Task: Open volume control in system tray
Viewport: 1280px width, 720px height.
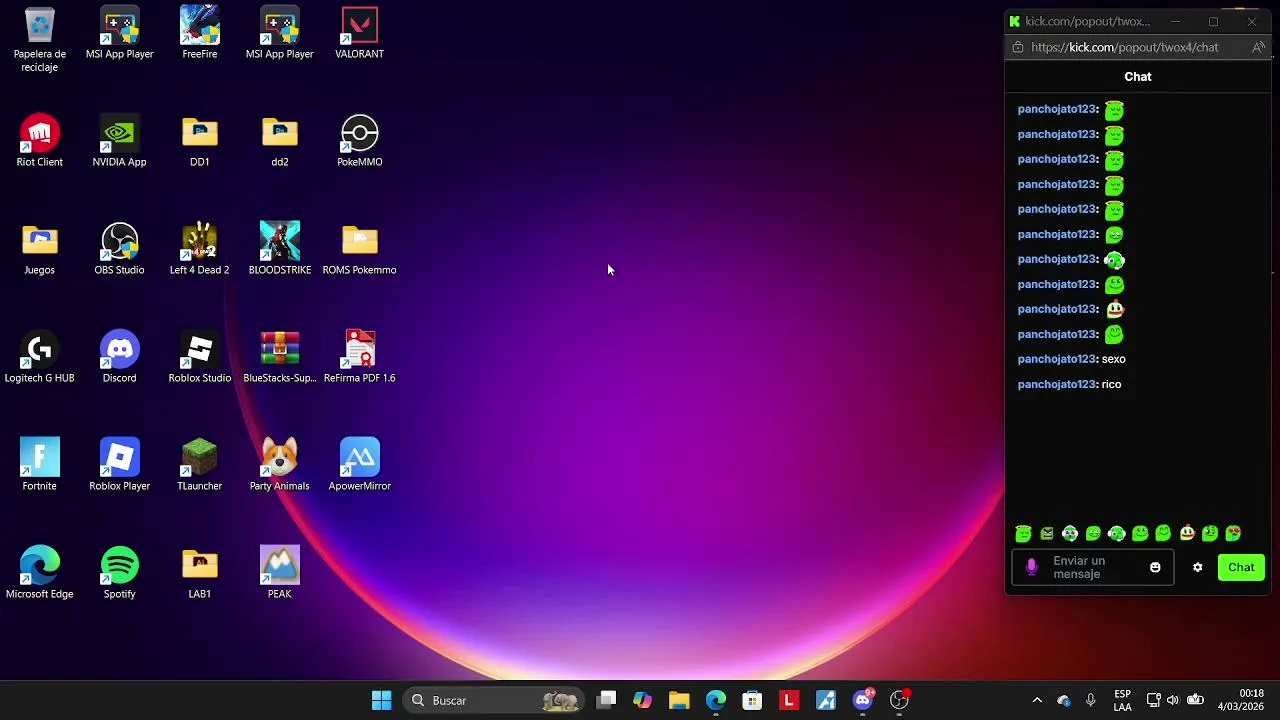Action: click(1172, 700)
